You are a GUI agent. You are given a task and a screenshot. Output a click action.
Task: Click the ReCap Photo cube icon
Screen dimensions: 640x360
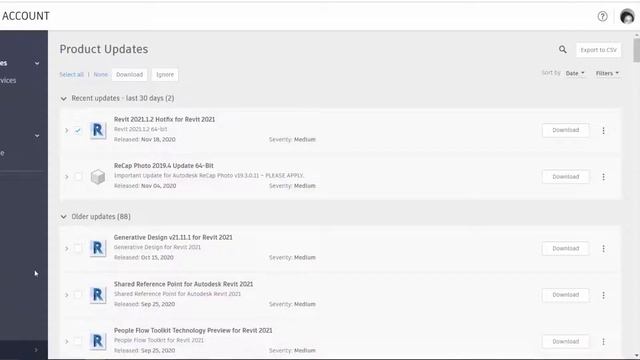coord(98,177)
